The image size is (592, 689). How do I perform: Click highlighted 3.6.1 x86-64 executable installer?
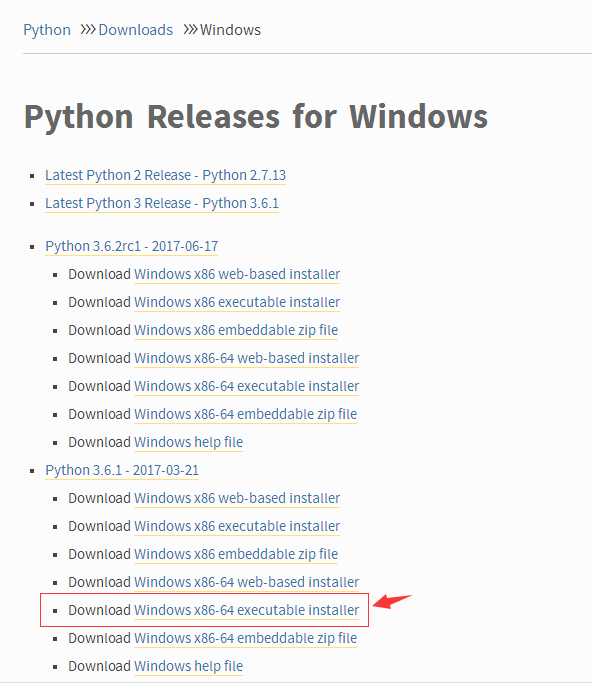click(x=247, y=610)
